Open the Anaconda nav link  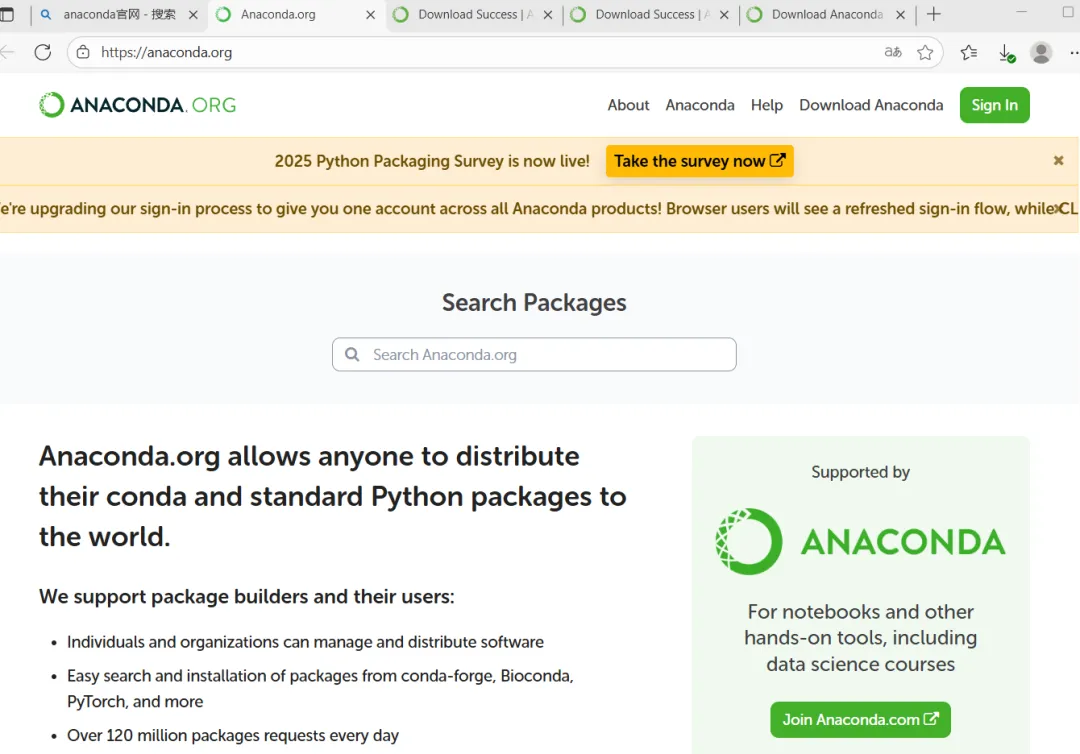700,105
